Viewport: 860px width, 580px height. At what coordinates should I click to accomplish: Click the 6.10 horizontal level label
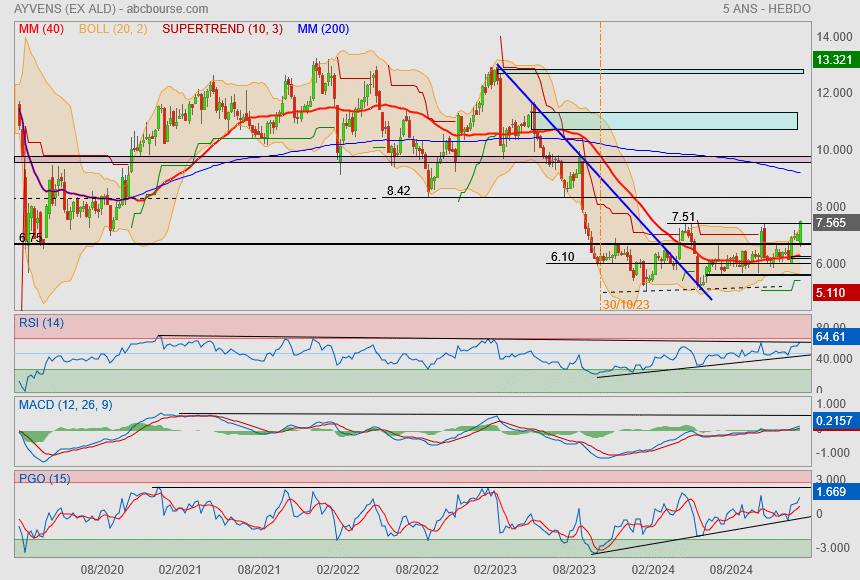tap(562, 257)
